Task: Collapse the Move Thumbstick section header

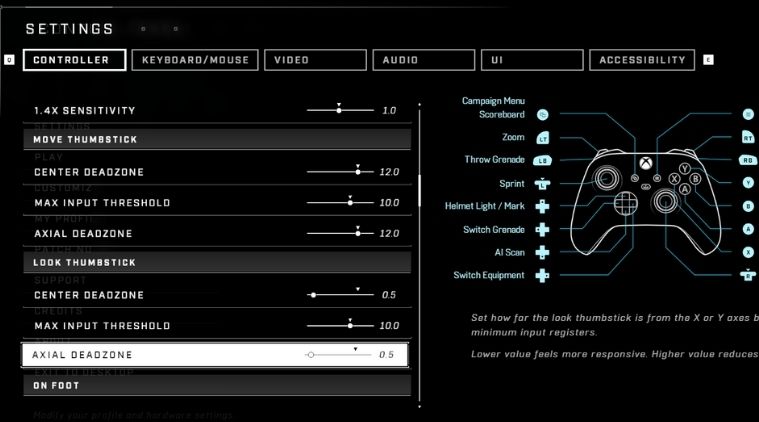Action: (x=217, y=139)
